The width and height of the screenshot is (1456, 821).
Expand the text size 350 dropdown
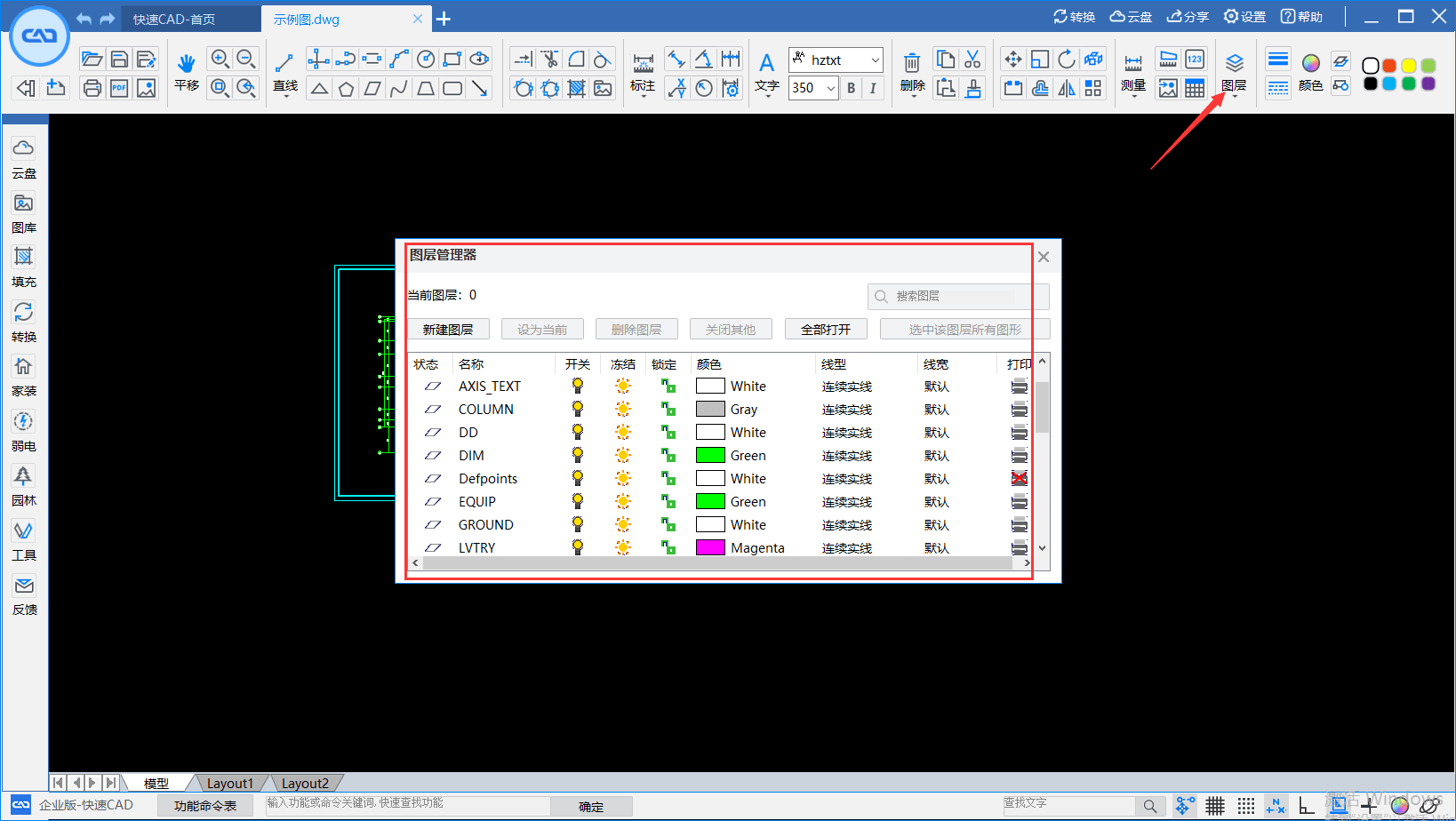[x=830, y=88]
